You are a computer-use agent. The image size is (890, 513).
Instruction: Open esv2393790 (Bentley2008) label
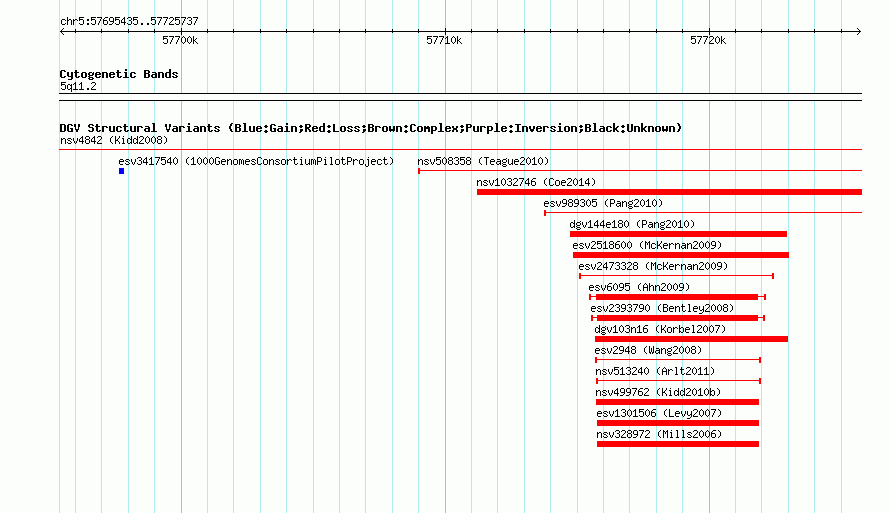662,308
